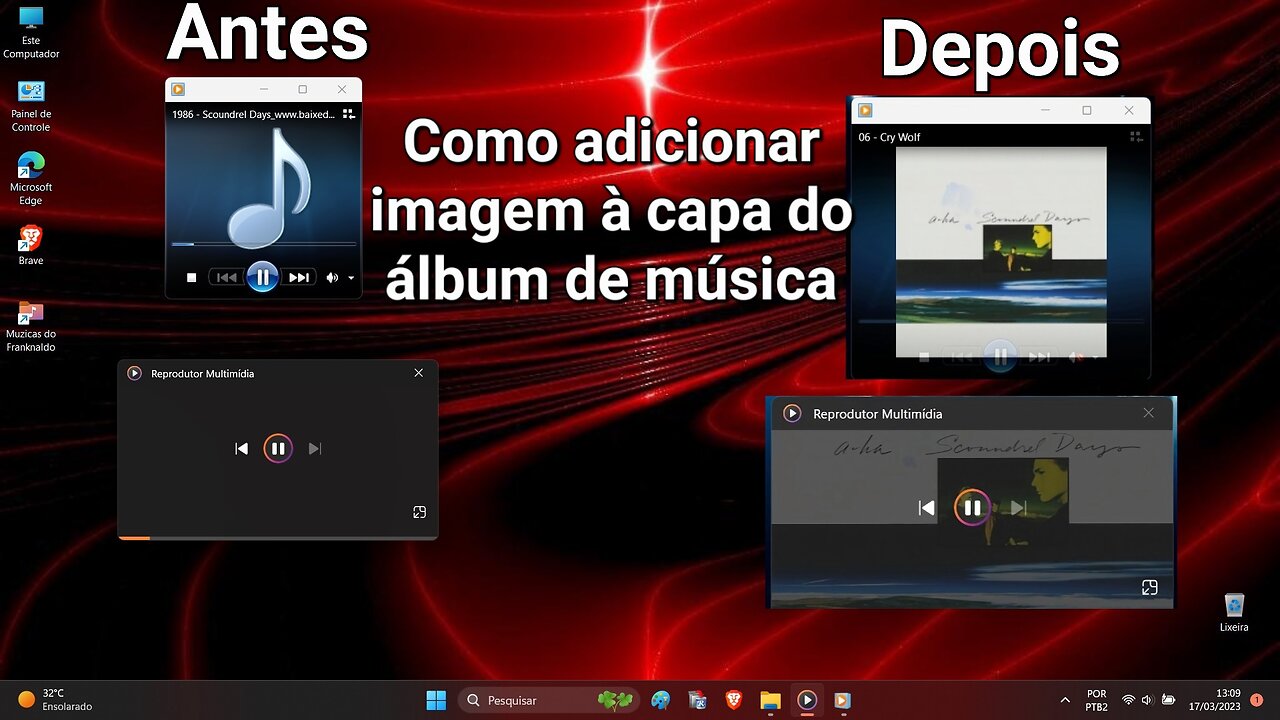
Task: Go to previous track in the Reprodutor Multimídia window with album cover
Action: pyautogui.click(x=927, y=508)
